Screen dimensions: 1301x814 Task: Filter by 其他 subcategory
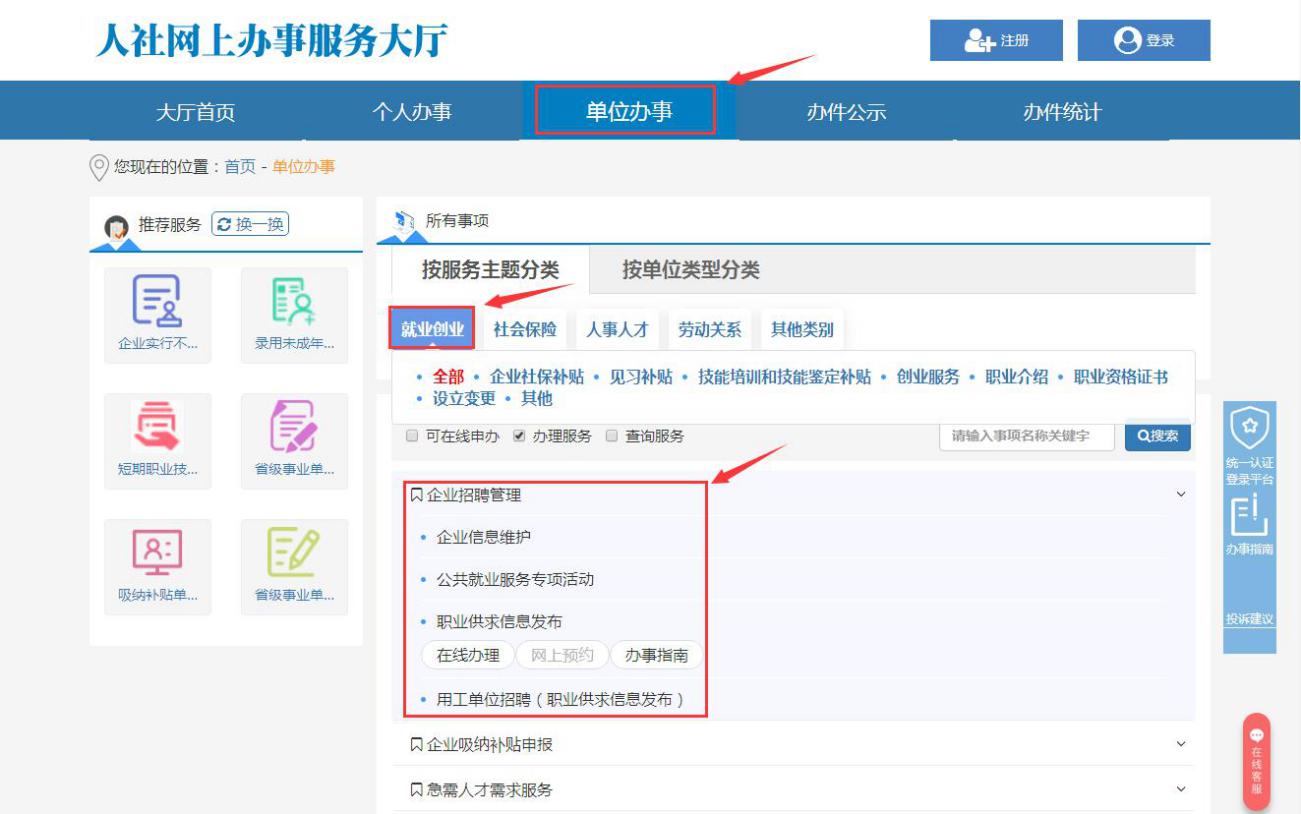click(537, 398)
